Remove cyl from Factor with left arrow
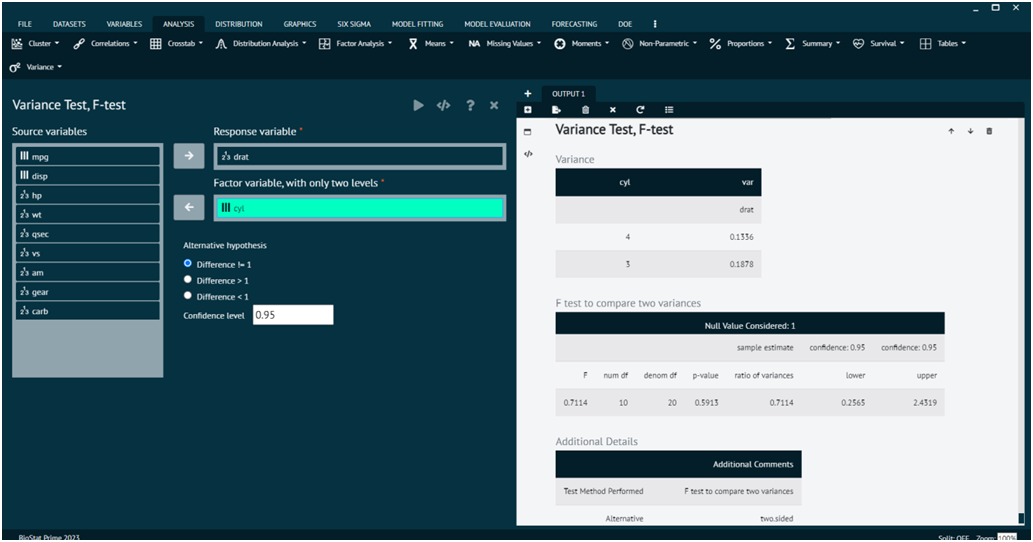1033x542 pixels. coord(189,207)
